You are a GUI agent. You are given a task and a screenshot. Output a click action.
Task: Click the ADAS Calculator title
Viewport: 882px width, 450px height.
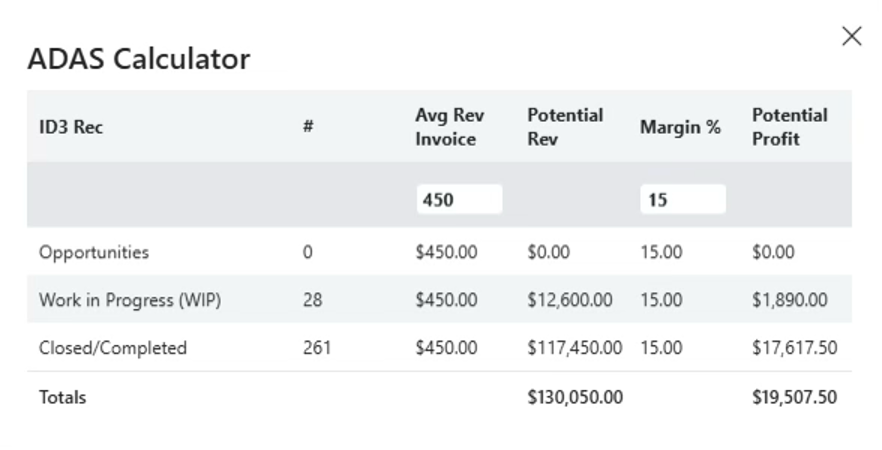139,58
